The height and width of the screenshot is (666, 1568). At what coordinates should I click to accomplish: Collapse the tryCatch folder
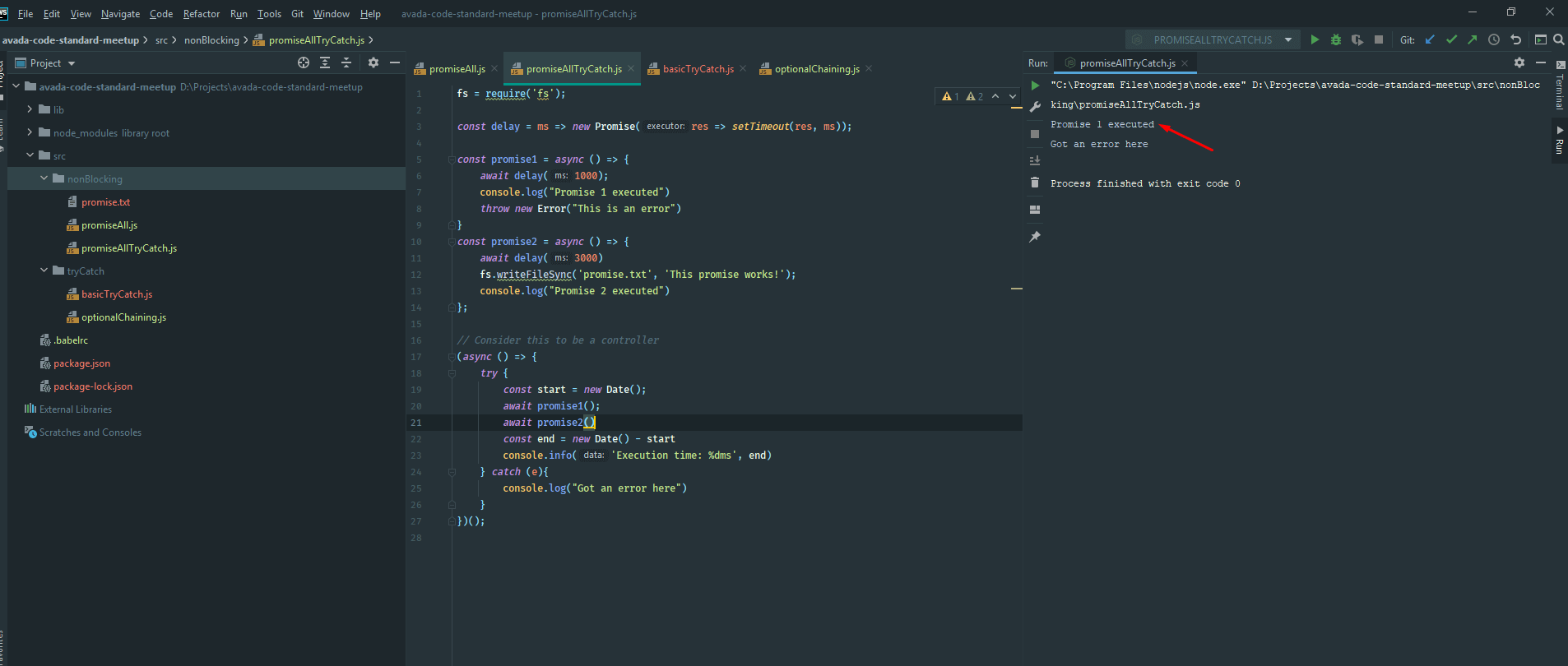(44, 271)
